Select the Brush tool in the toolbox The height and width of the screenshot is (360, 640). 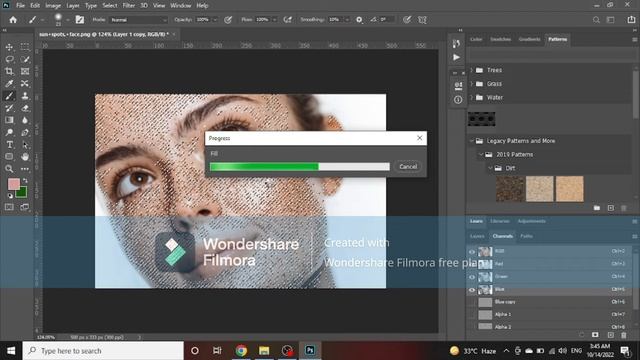[x=9, y=96]
